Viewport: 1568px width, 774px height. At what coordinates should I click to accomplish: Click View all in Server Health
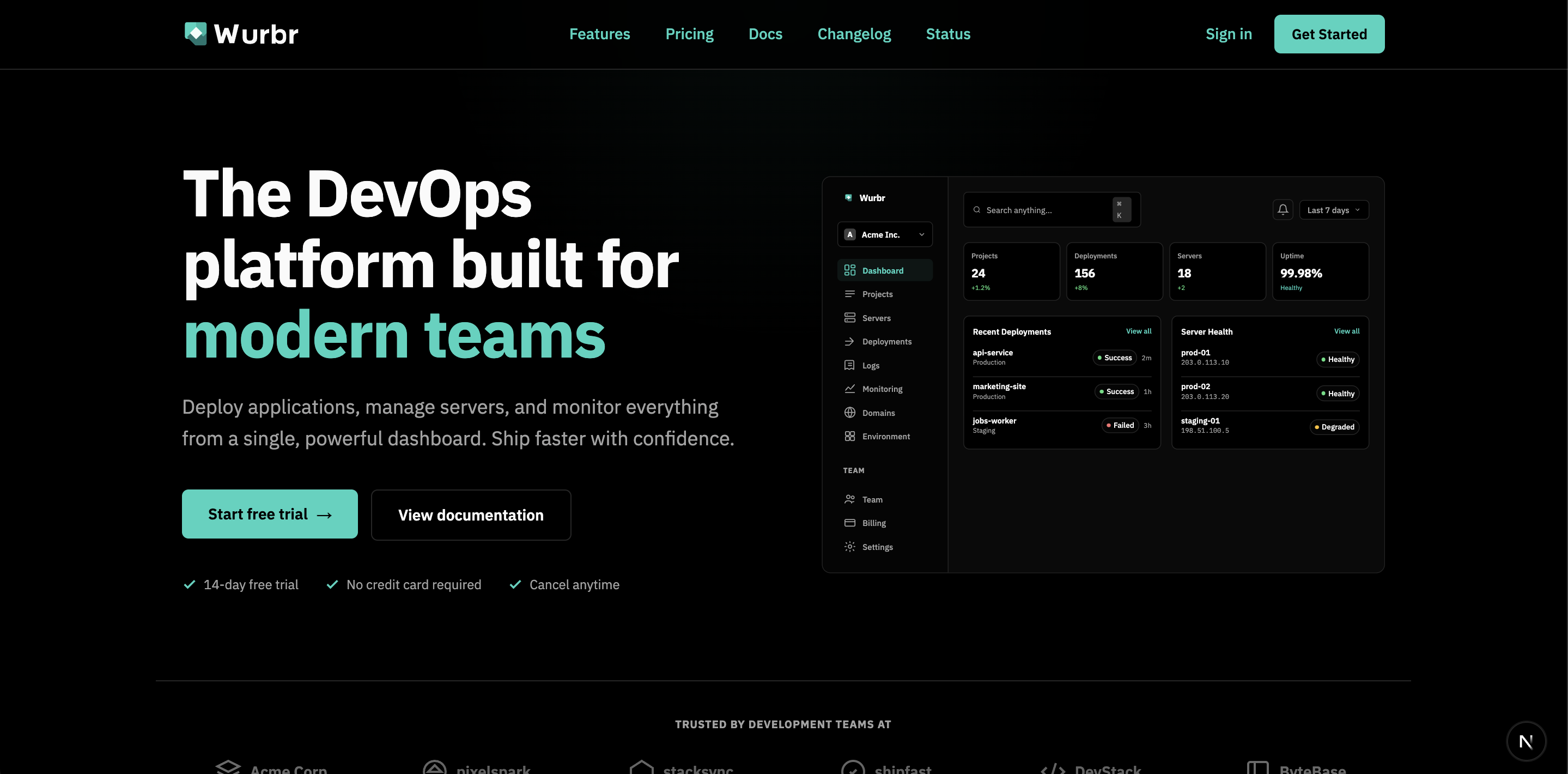click(x=1346, y=331)
